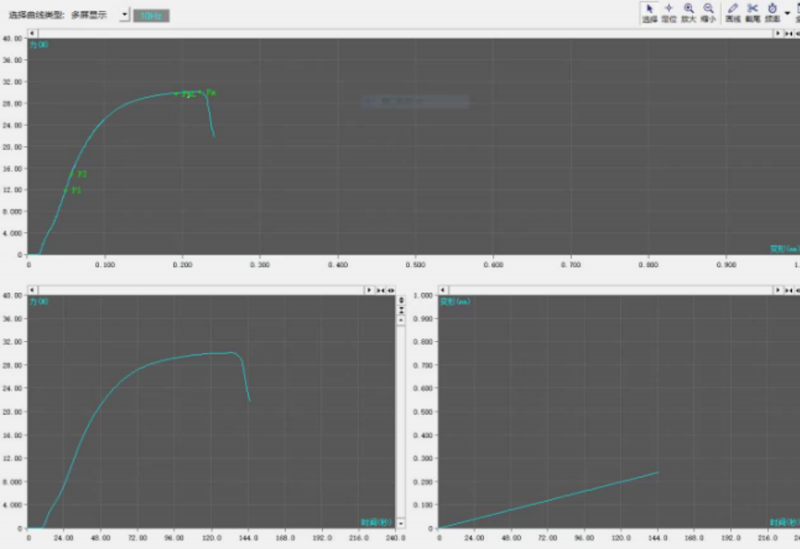
Task: Click left arrow of bottom-right chart scrollbar
Action: point(440,289)
